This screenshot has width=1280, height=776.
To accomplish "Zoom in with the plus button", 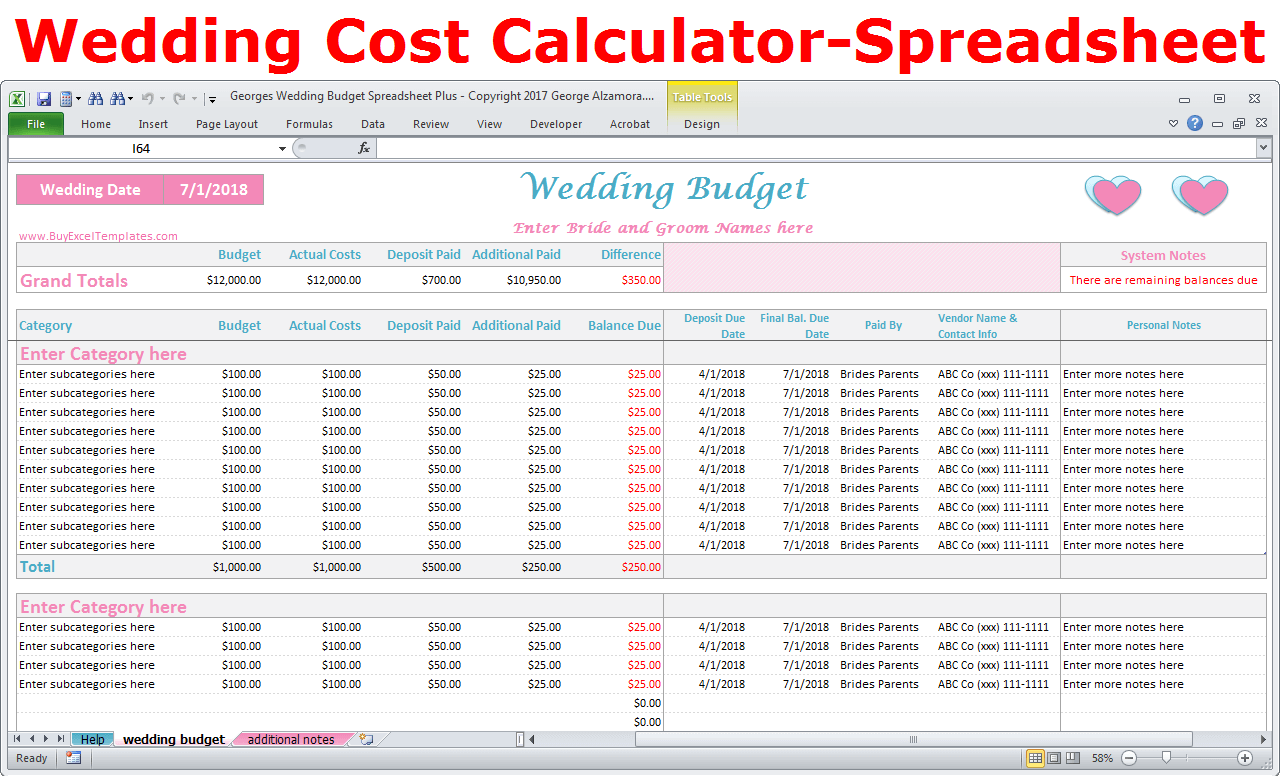I will [1246, 757].
